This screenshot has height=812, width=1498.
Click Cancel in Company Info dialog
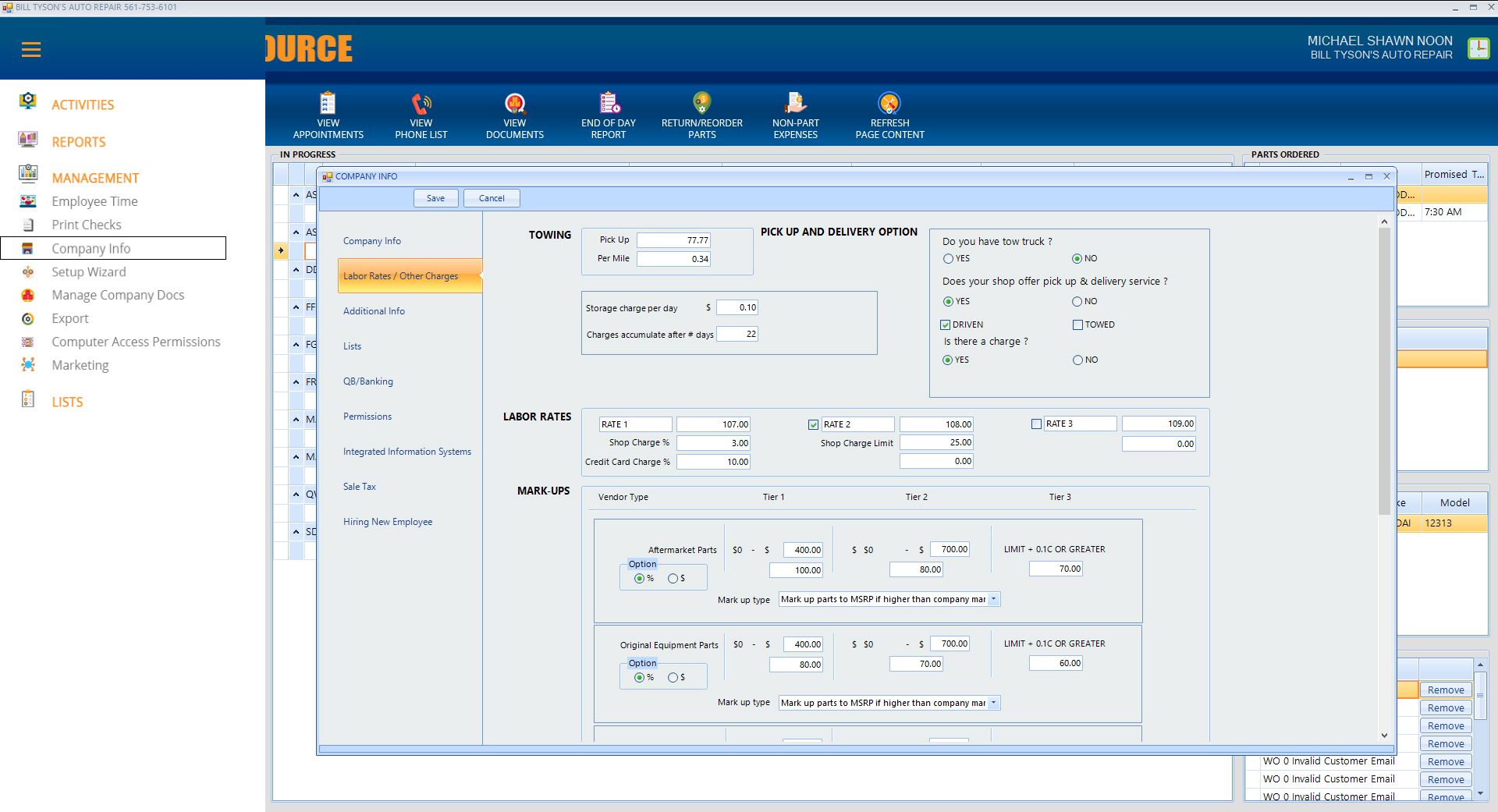point(492,198)
